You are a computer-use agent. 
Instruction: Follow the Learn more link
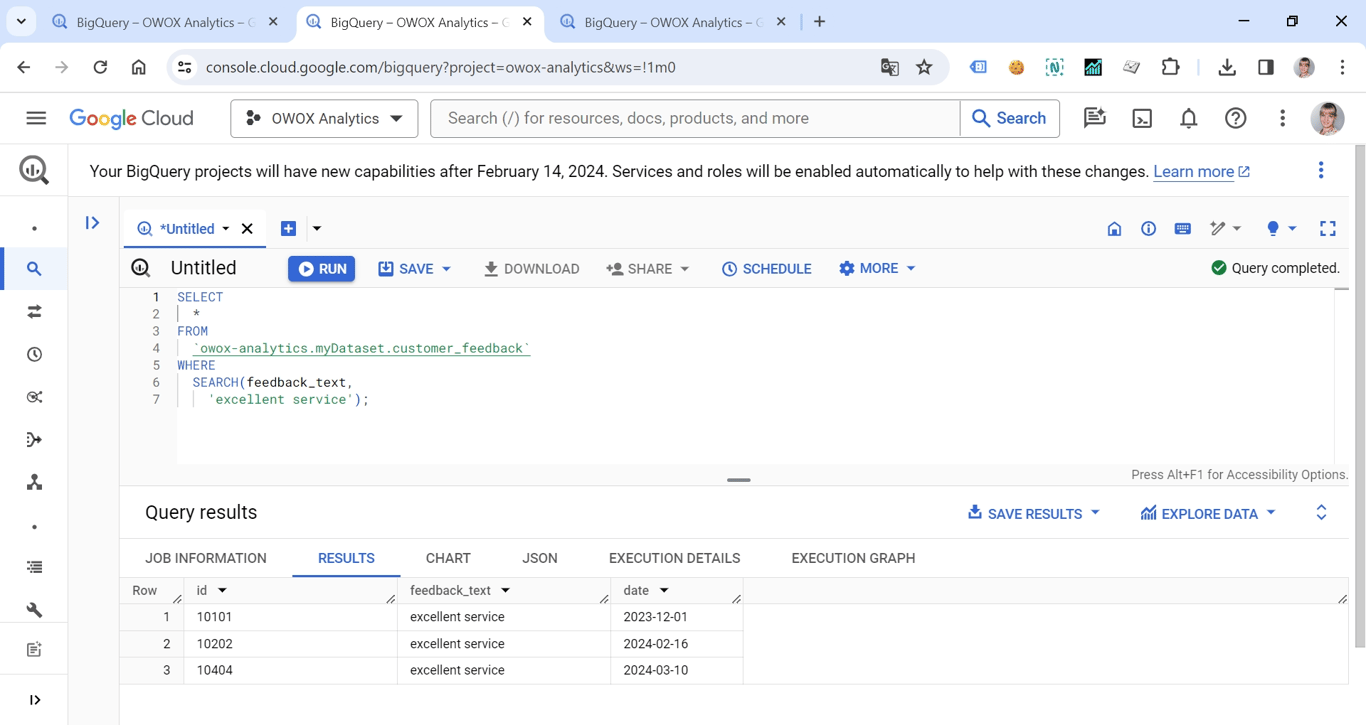1201,172
